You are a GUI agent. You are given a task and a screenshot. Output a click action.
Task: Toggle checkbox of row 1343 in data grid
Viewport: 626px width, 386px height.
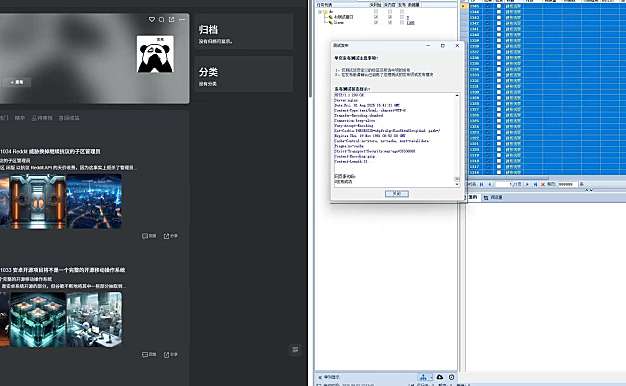tap(499, 18)
